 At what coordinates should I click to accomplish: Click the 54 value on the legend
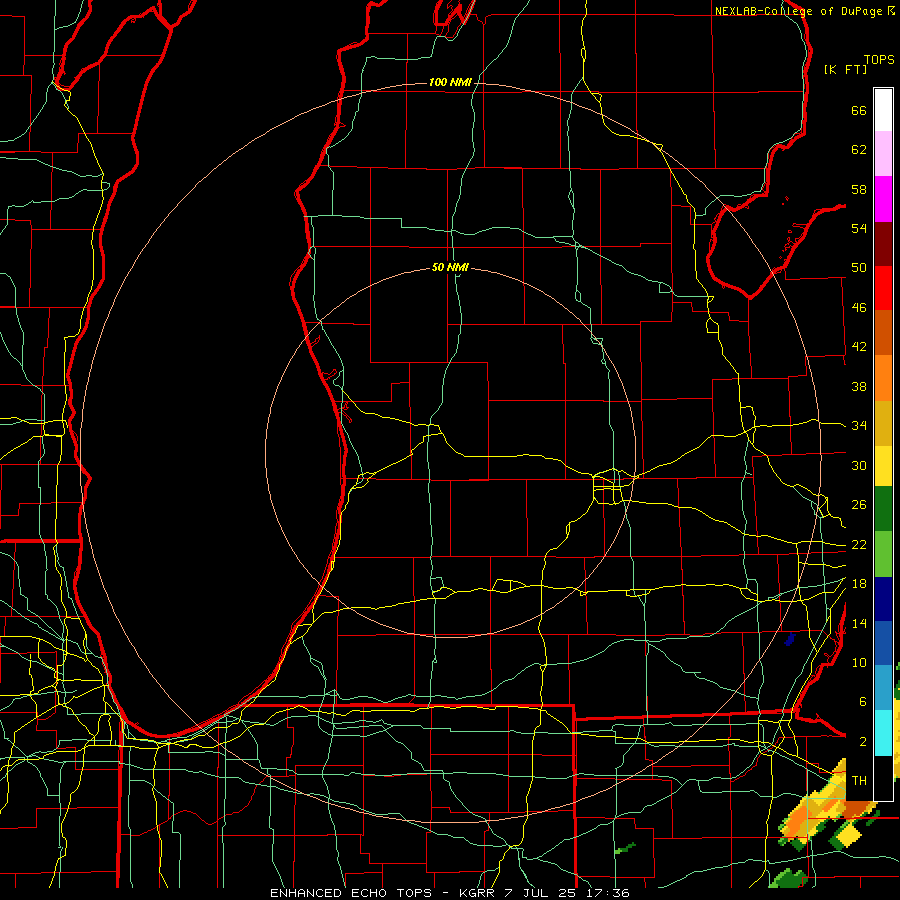(x=859, y=228)
